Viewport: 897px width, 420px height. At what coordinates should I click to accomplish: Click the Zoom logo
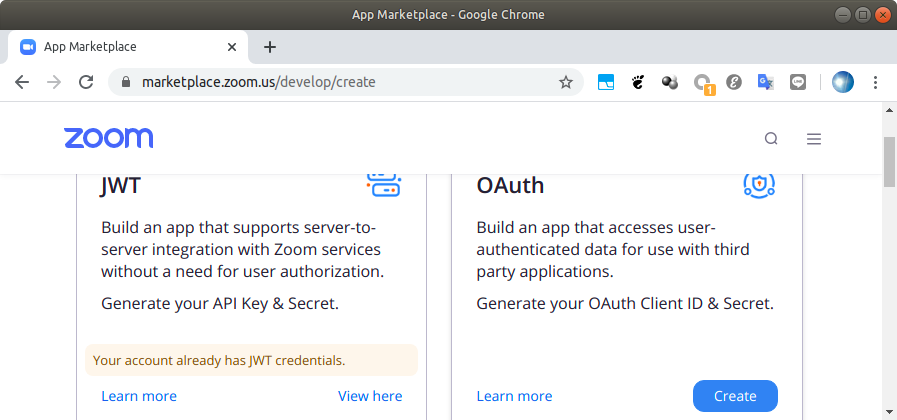(108, 138)
